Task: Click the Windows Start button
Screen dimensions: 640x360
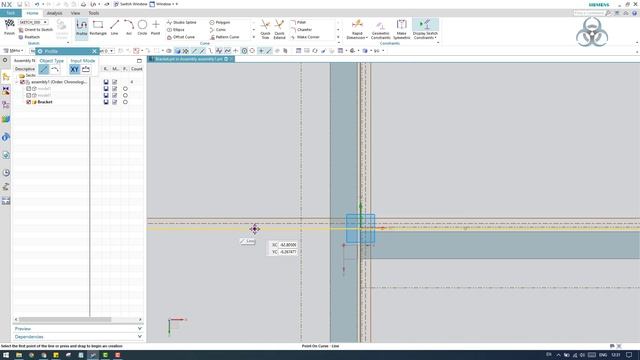Action: 6,355
